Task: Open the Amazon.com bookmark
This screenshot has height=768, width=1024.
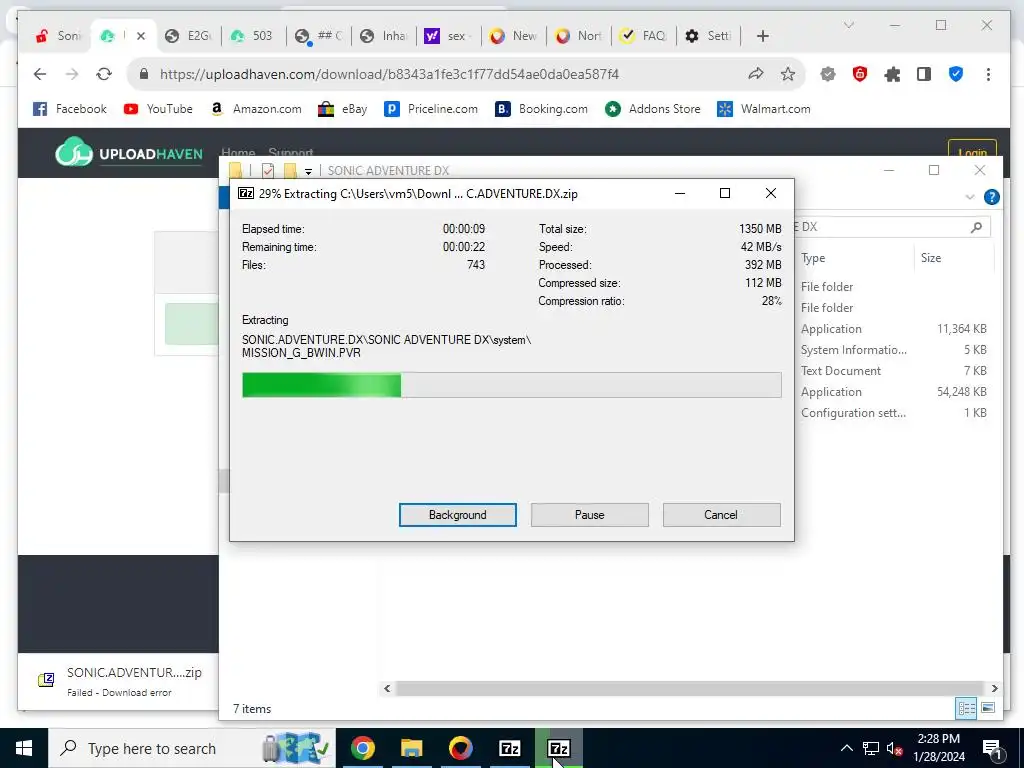Action: click(x=256, y=109)
